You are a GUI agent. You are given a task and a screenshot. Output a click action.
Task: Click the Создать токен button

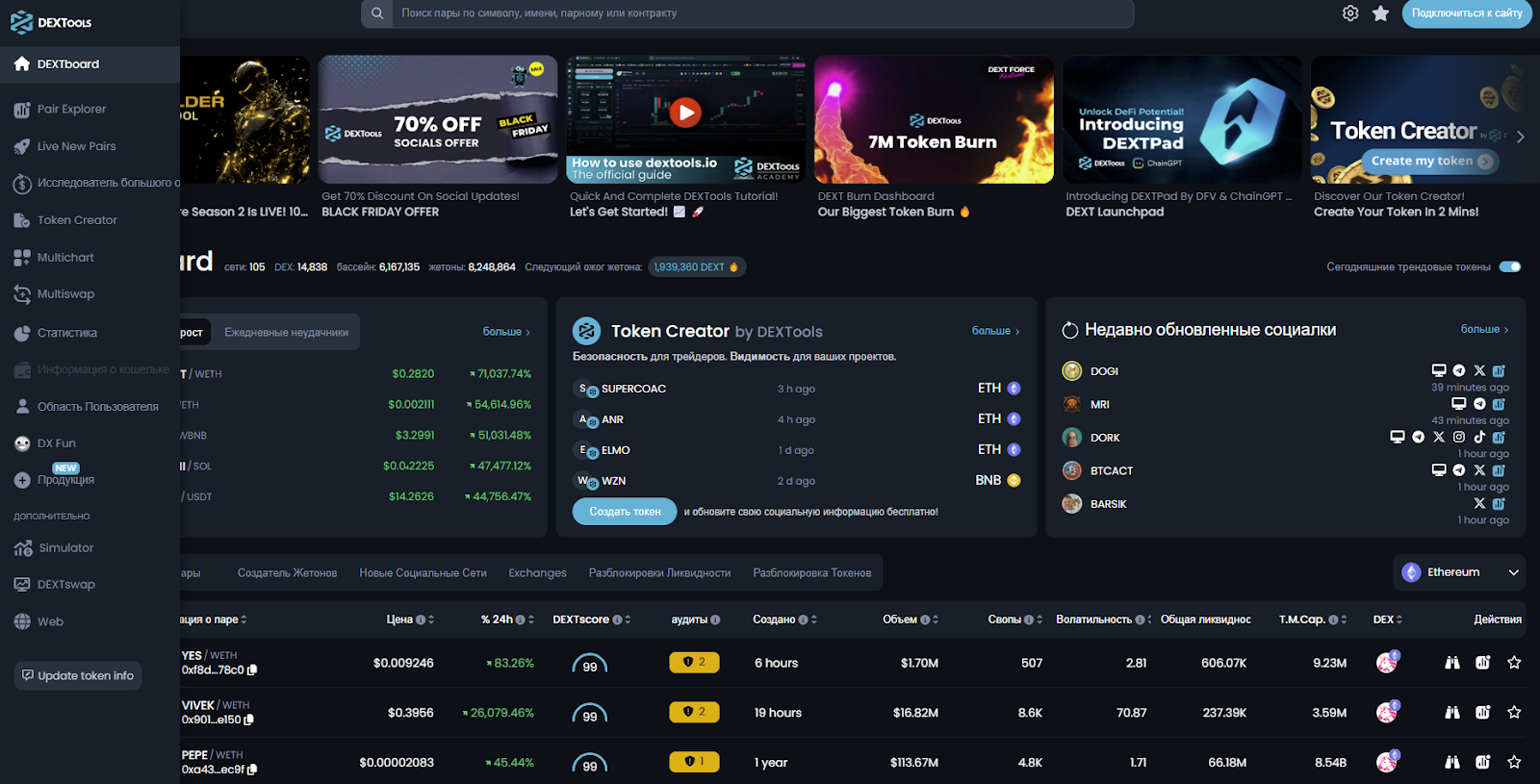pyautogui.click(x=626, y=512)
